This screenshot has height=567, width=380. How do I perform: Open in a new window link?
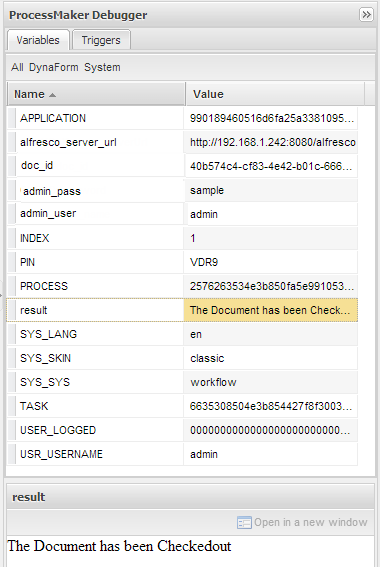[311, 522]
